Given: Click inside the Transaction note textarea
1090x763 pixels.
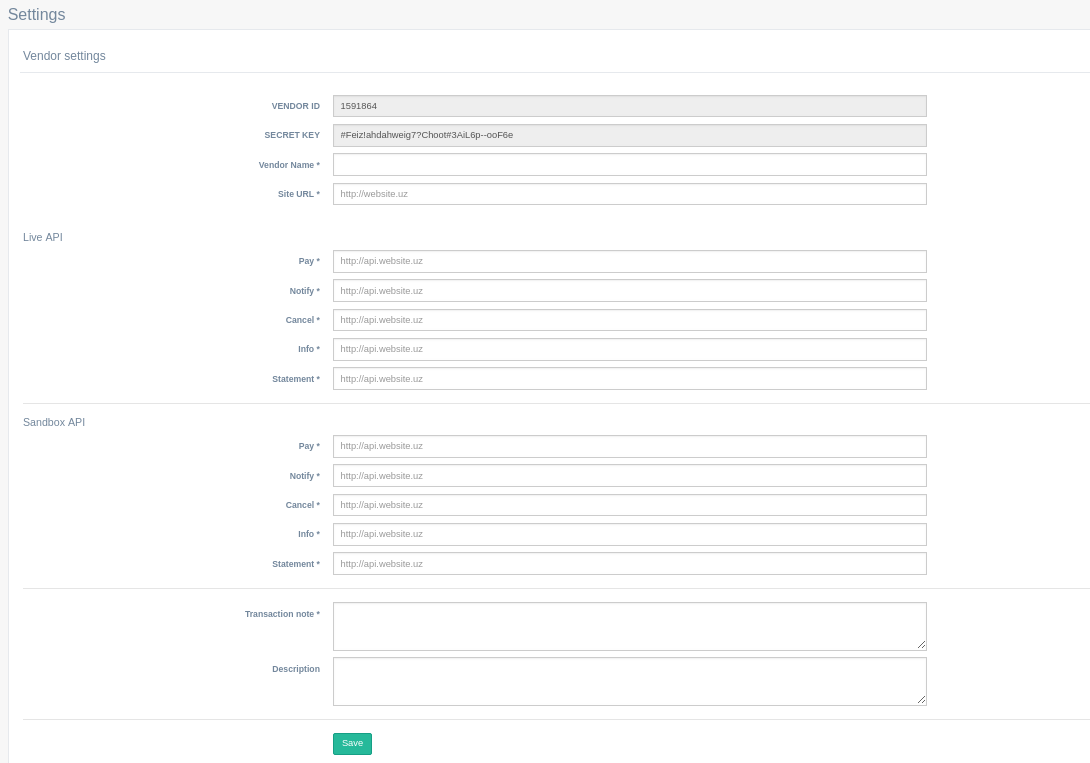Looking at the screenshot, I should (629, 626).
